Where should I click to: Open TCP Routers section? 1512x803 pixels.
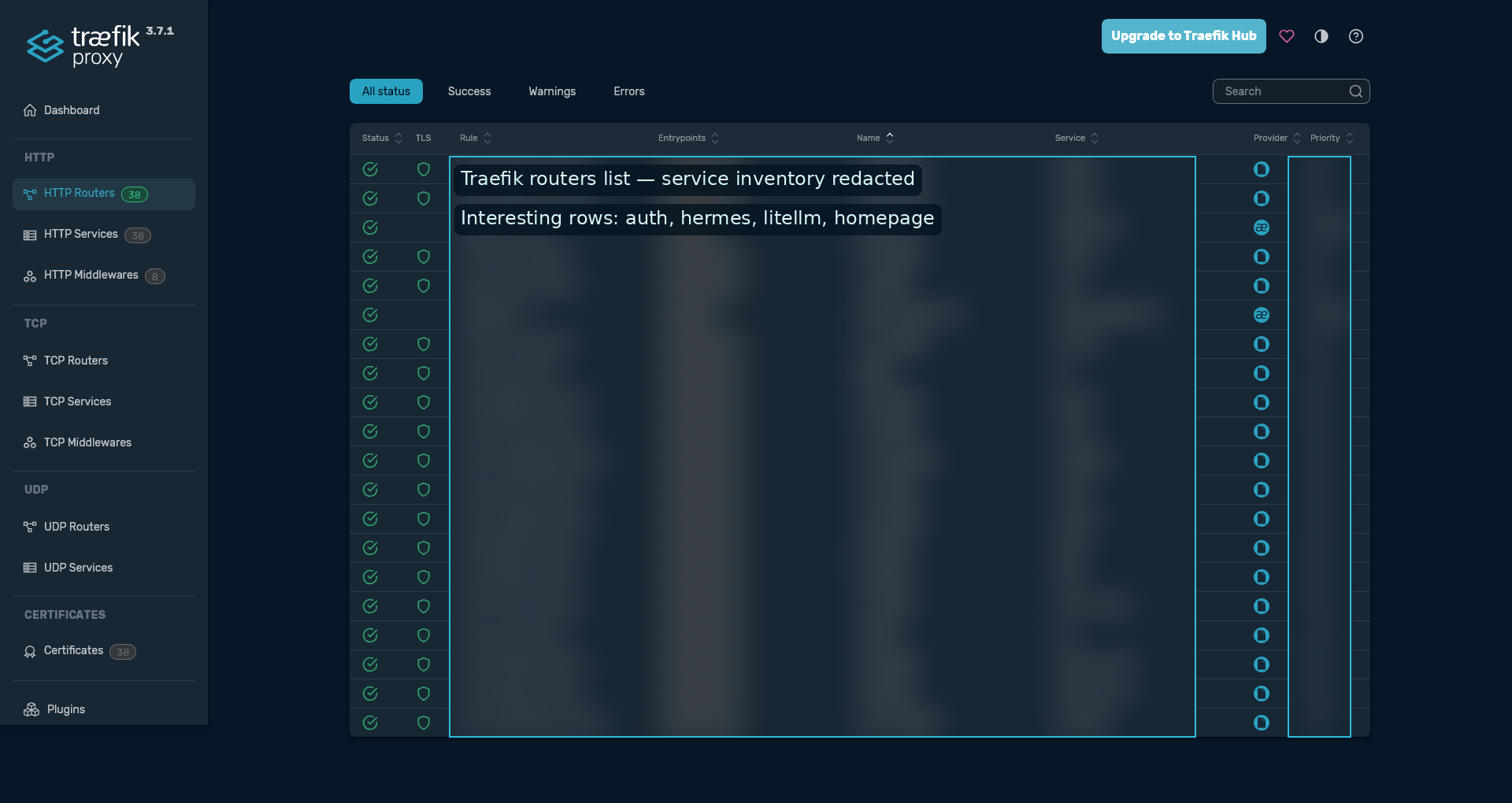coord(104,361)
